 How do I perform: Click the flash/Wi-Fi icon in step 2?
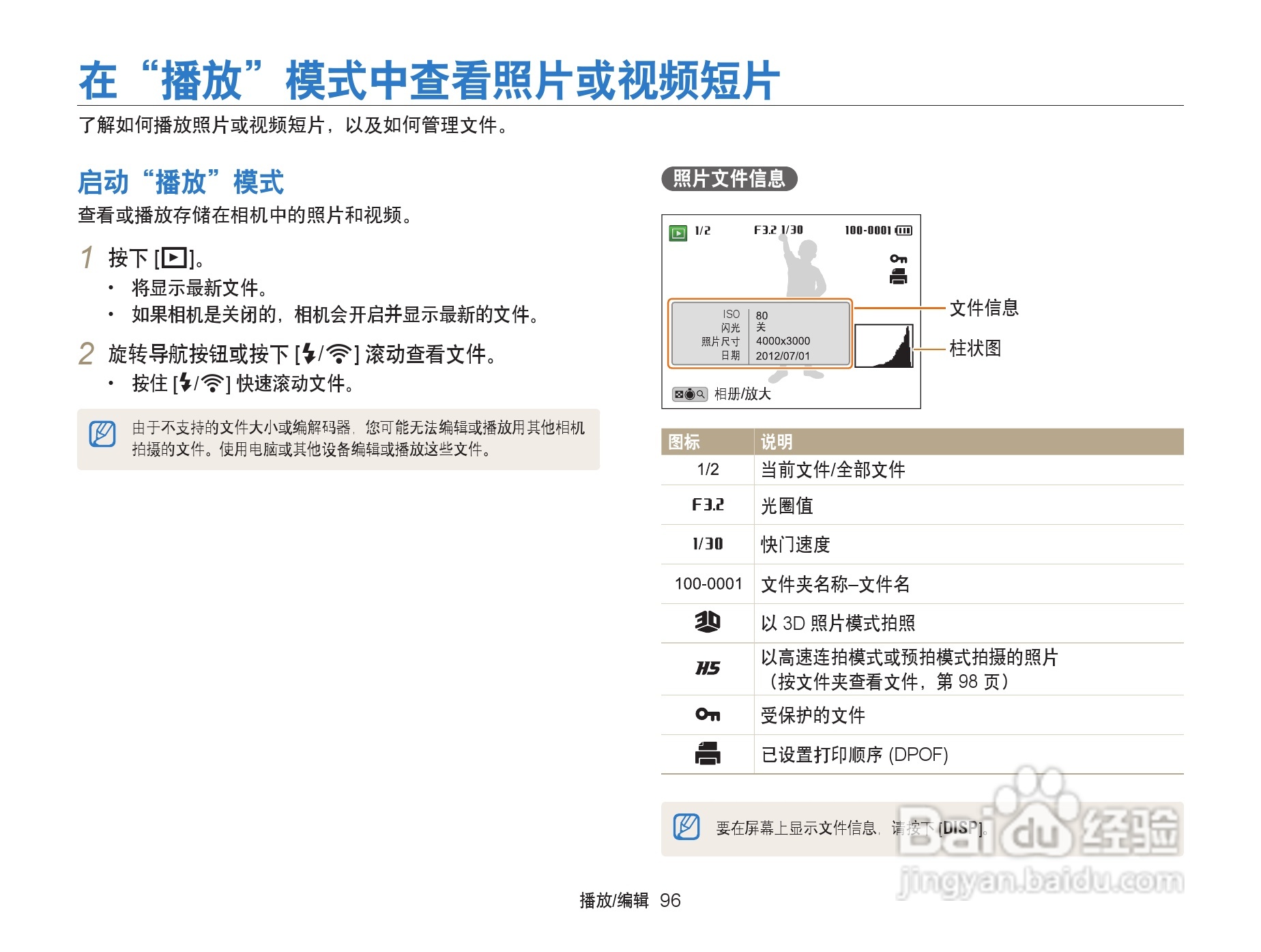click(327, 354)
